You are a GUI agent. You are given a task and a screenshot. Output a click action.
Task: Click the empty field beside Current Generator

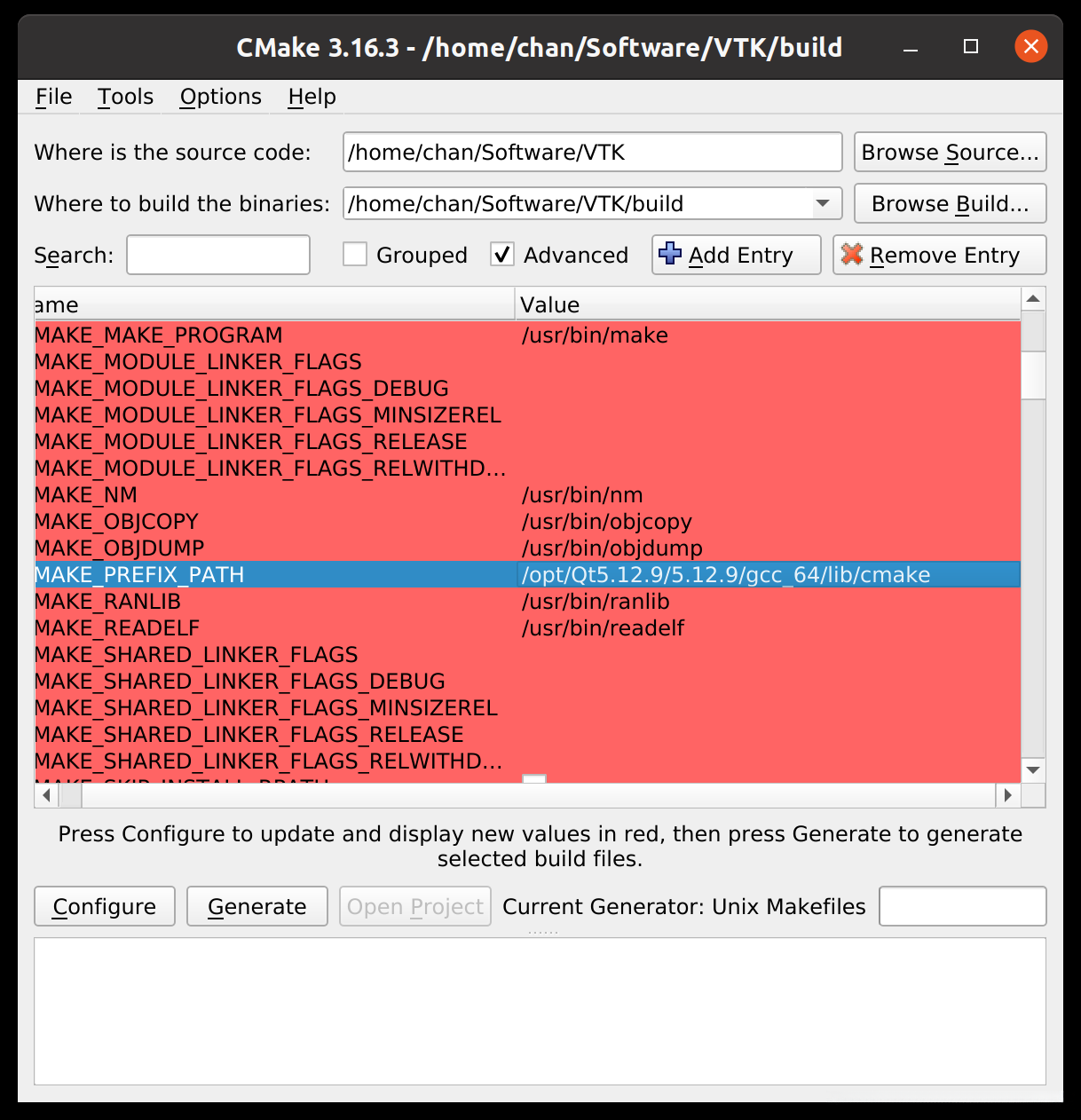[963, 906]
